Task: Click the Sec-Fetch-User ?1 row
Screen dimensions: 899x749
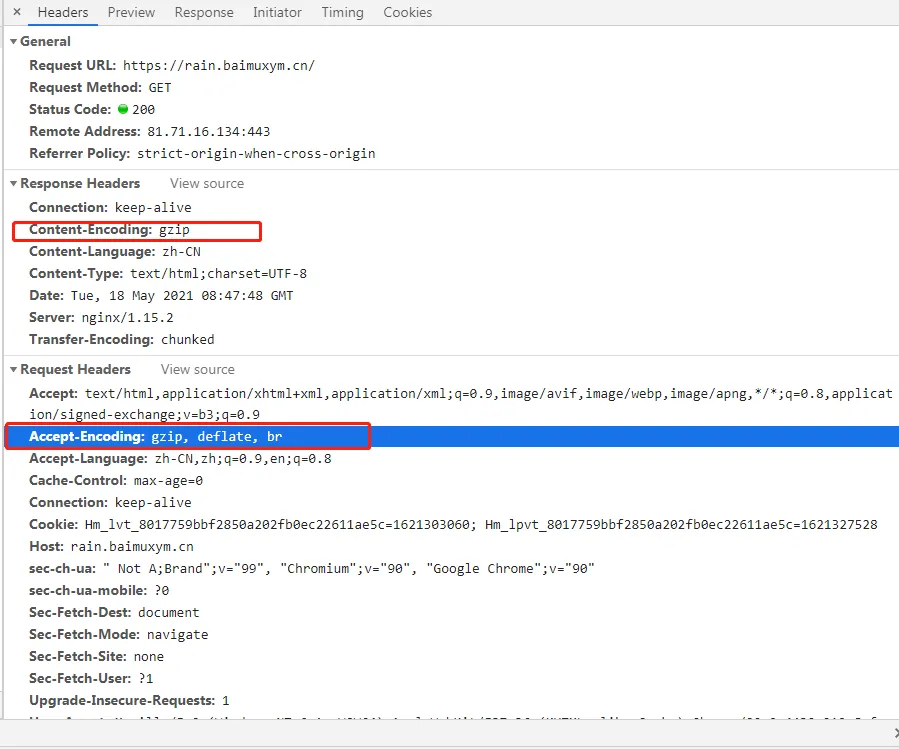Action: tap(91, 678)
